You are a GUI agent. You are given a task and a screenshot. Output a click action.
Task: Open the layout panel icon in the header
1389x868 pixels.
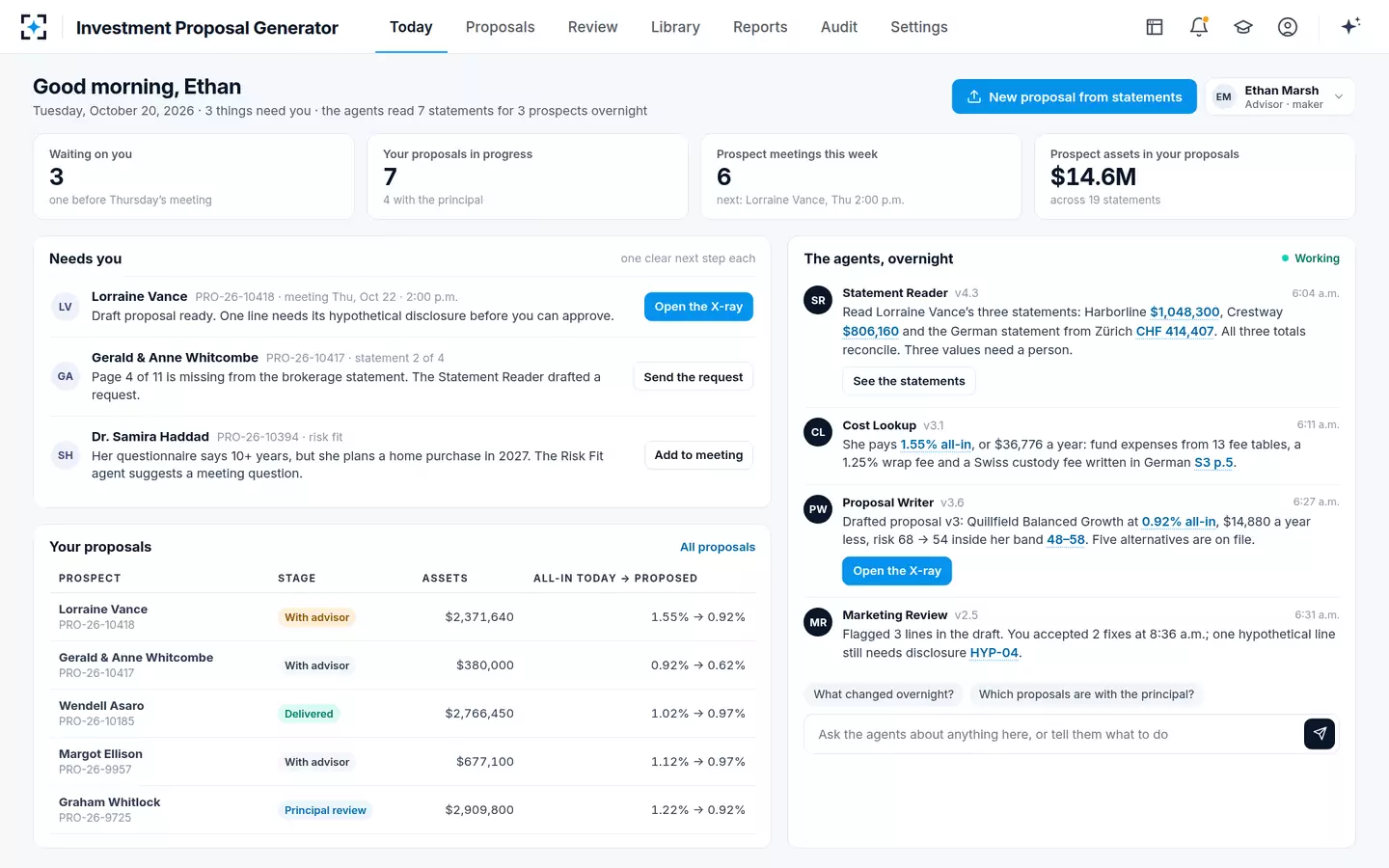pos(1155,27)
